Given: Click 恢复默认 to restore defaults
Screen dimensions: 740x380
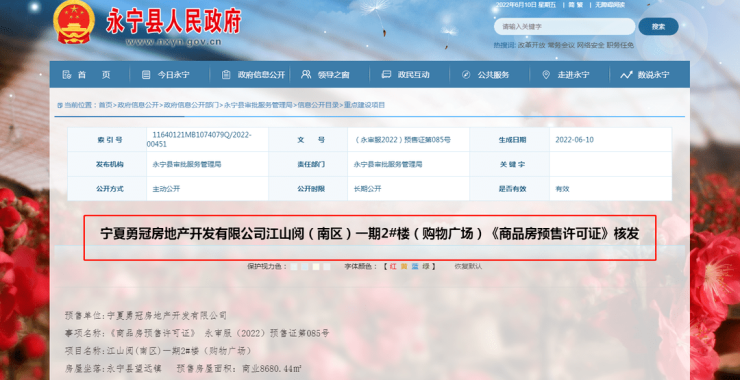Looking at the screenshot, I should tap(468, 266).
